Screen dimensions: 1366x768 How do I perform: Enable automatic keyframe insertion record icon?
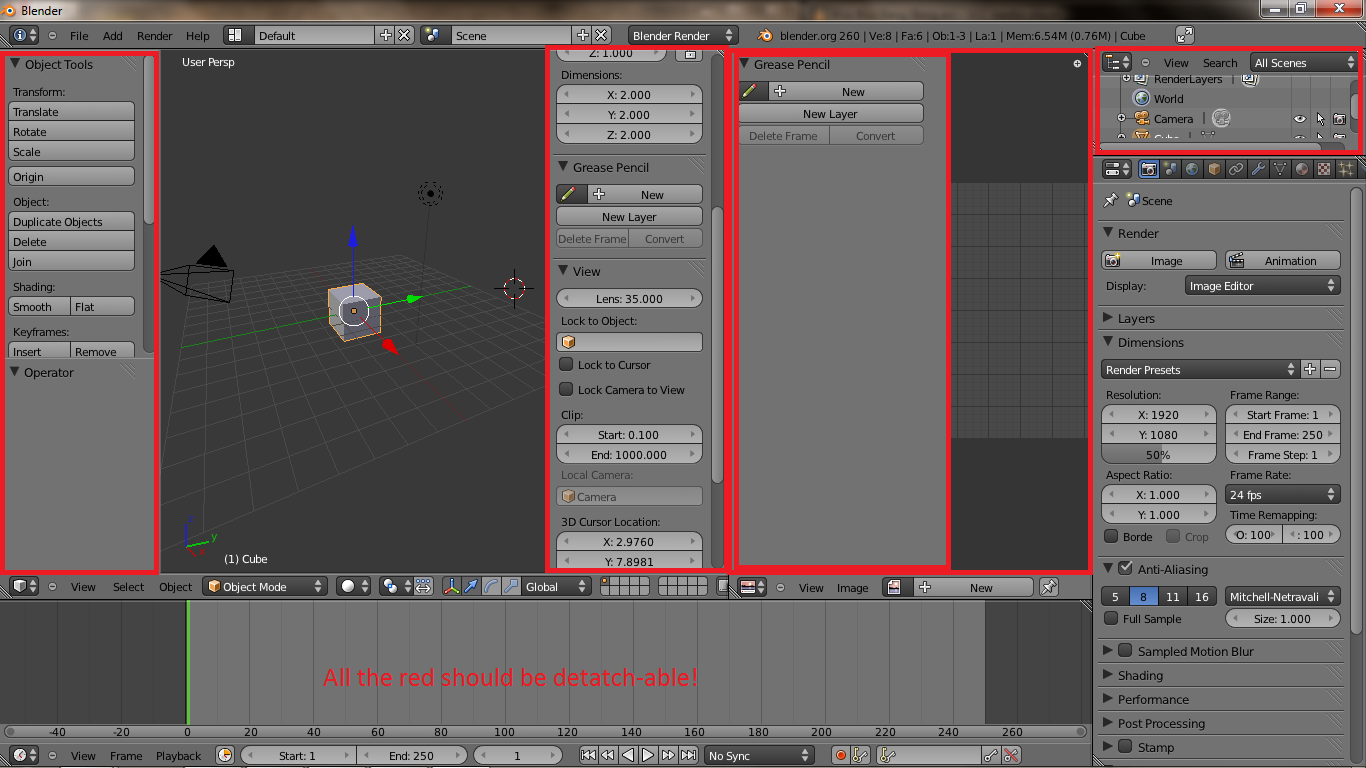click(841, 755)
